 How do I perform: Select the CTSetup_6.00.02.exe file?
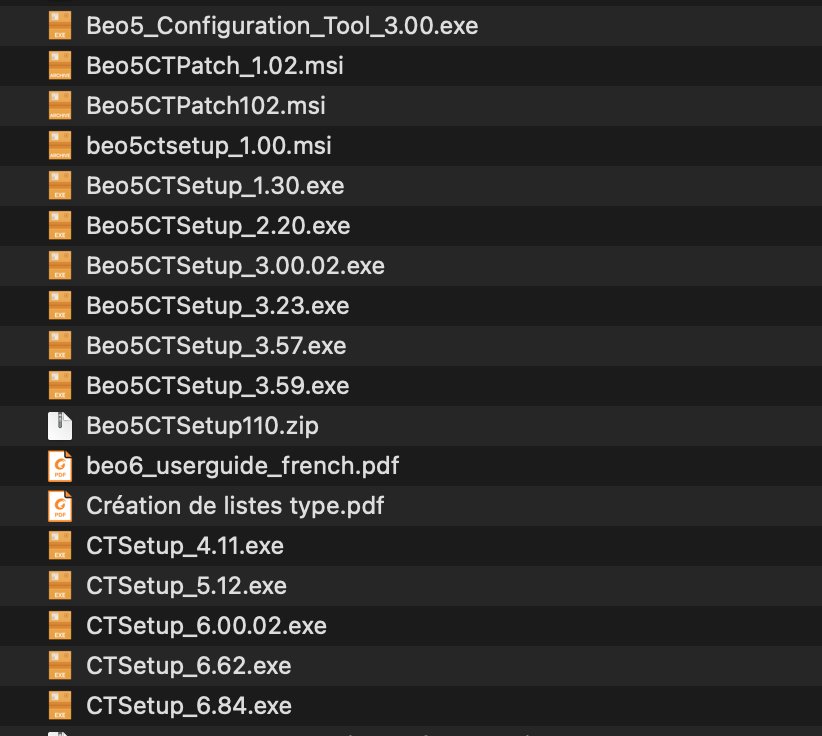[206, 626]
